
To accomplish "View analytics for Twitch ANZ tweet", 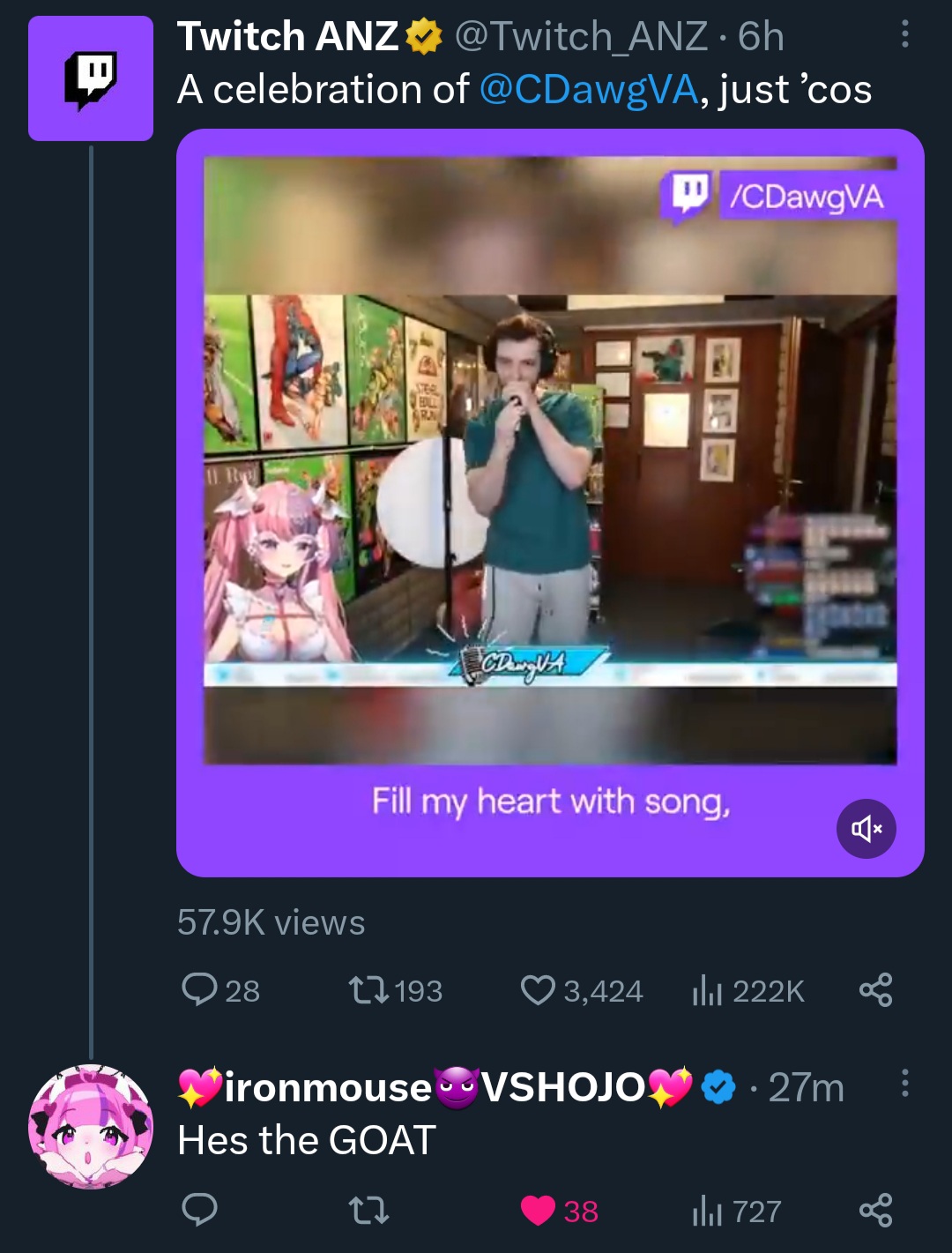I will tap(707, 990).
